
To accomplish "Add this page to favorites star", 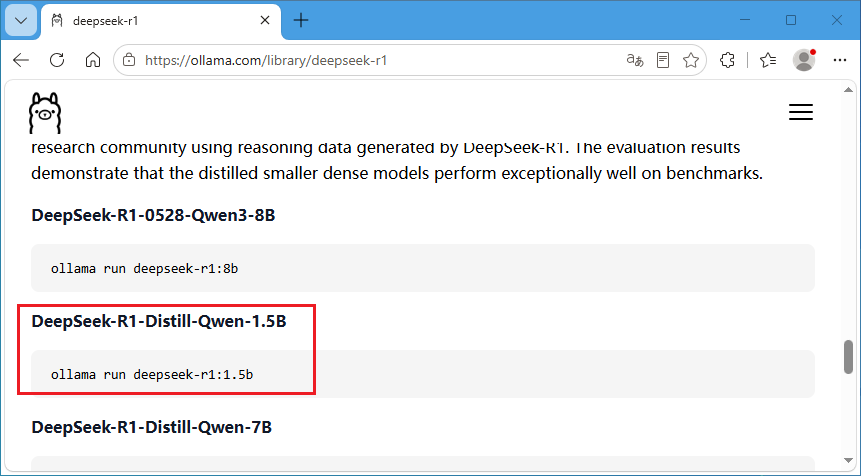I will tap(691, 60).
